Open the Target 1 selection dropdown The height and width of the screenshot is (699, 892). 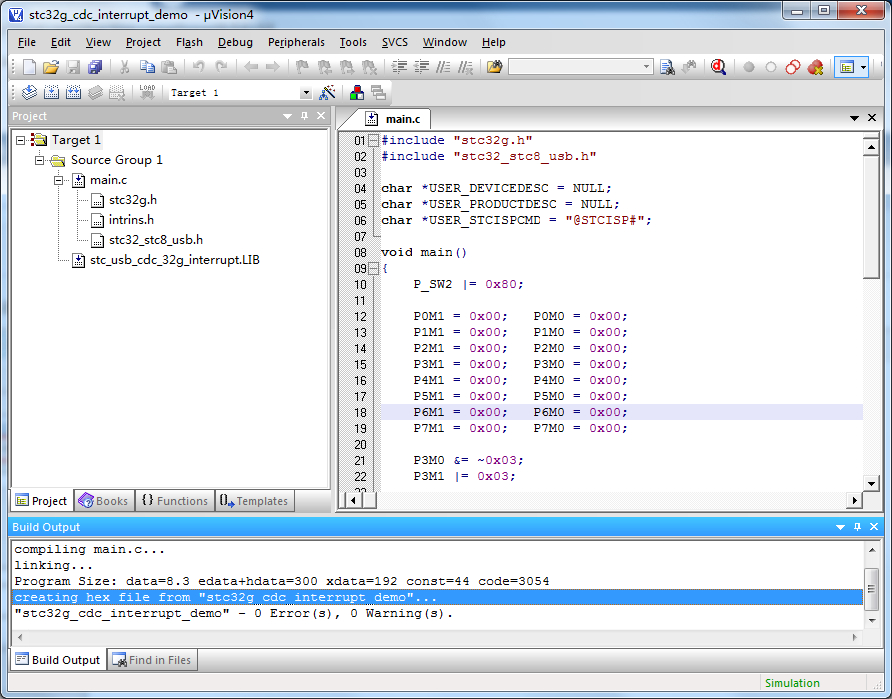click(305, 92)
